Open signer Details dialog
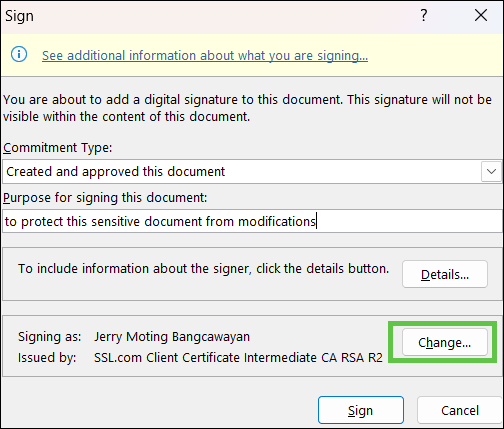This screenshot has height=429, width=504. tap(445, 274)
